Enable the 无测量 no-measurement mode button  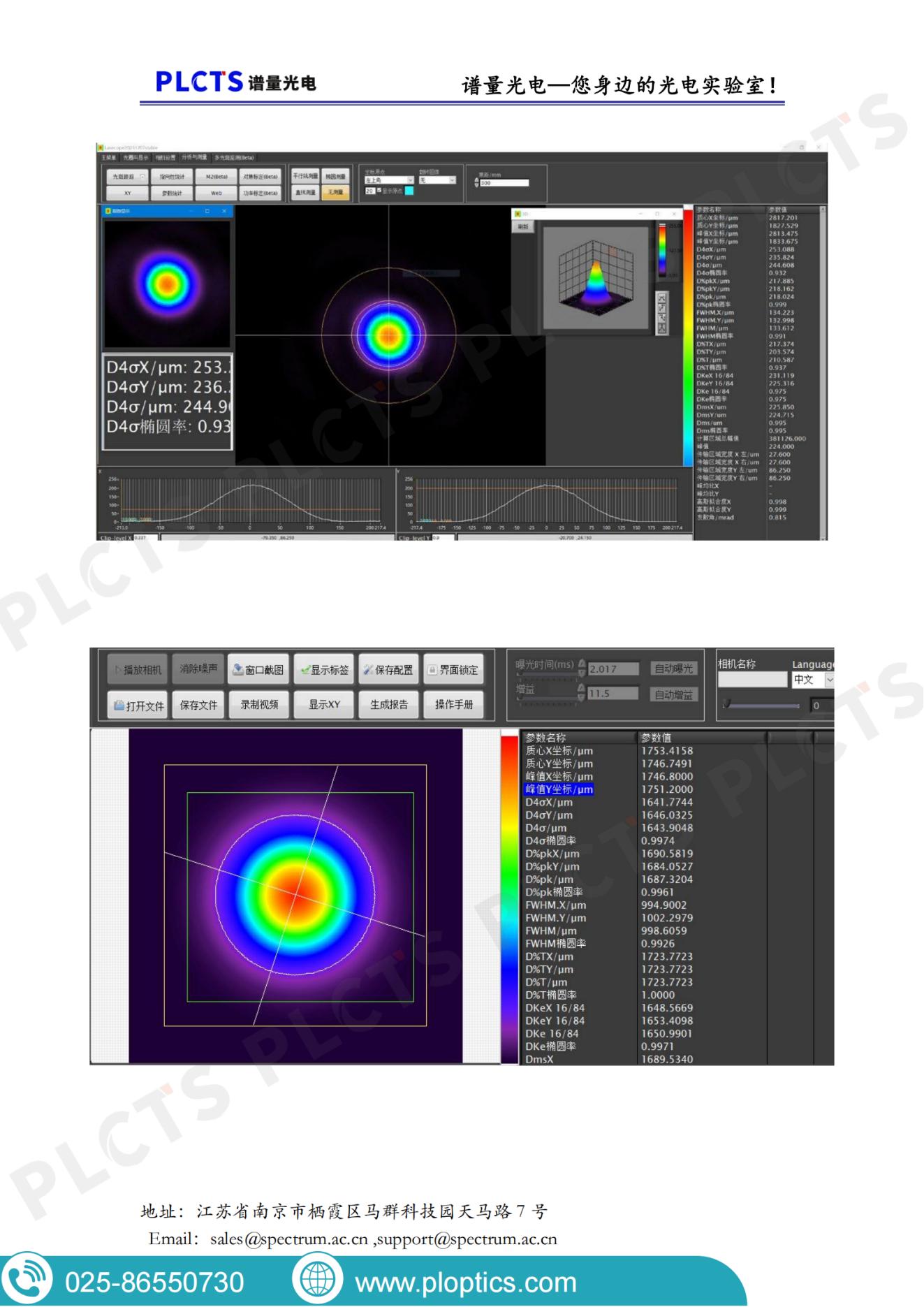[335, 192]
